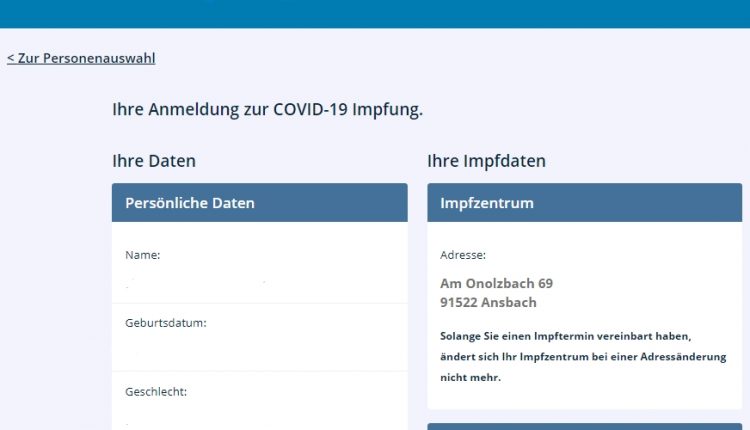This screenshot has height=430, width=750.
Task: Click the Persönliche Daten panel header
Action: (259, 202)
